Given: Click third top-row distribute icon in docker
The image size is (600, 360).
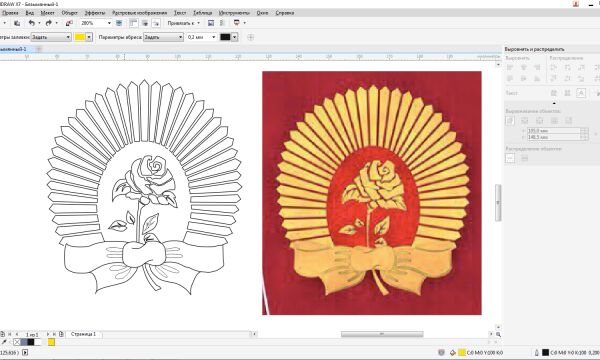Looking at the screenshot, I should pos(582,68).
